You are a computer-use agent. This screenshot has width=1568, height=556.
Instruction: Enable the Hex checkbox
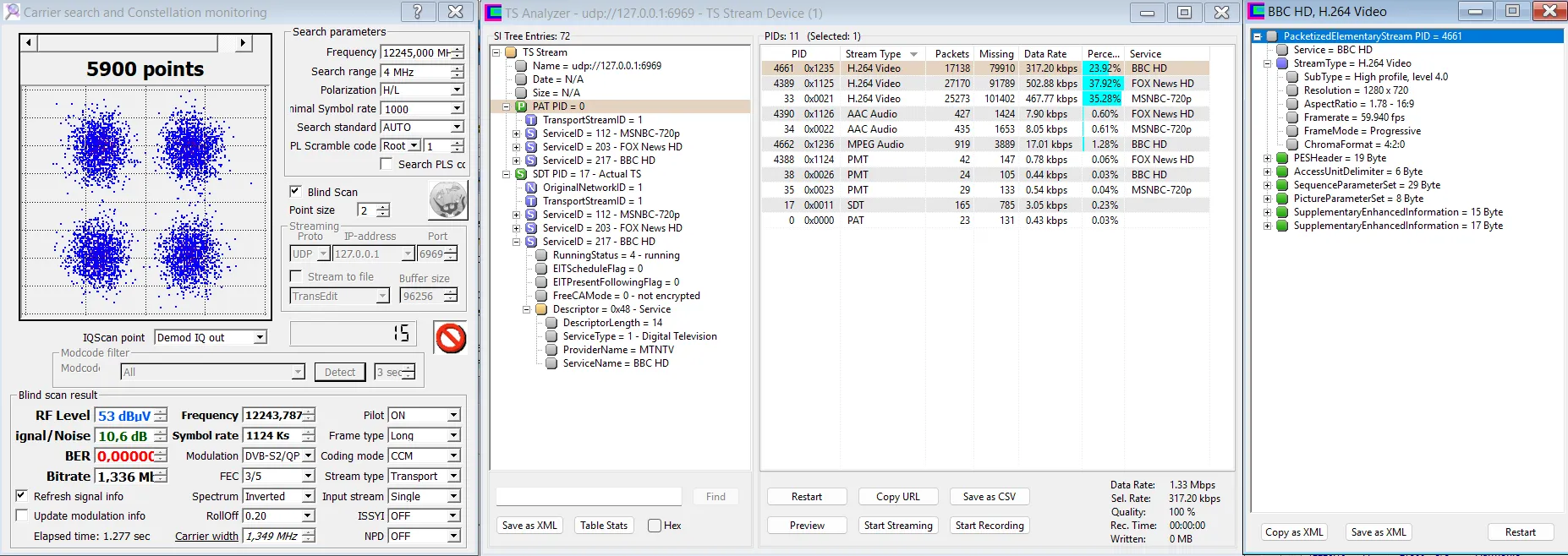(655, 526)
